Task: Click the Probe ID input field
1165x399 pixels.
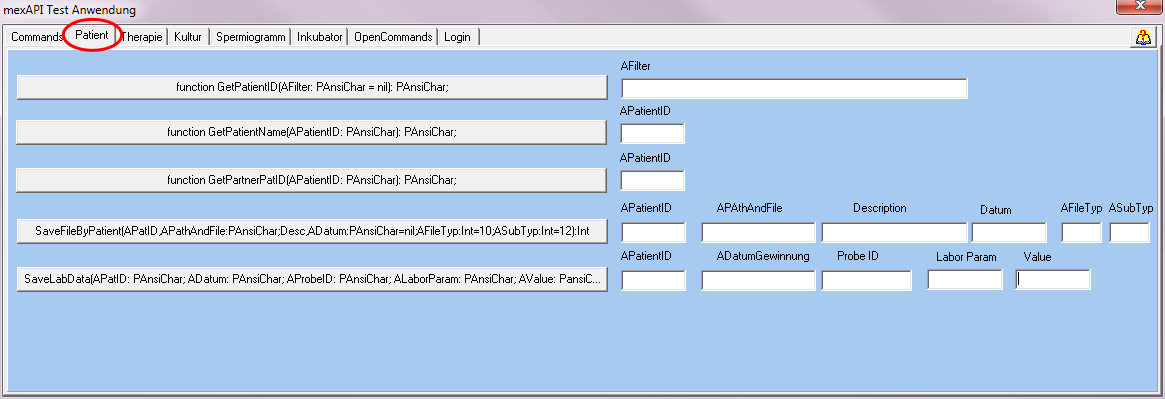Action: pyautogui.click(x=866, y=280)
